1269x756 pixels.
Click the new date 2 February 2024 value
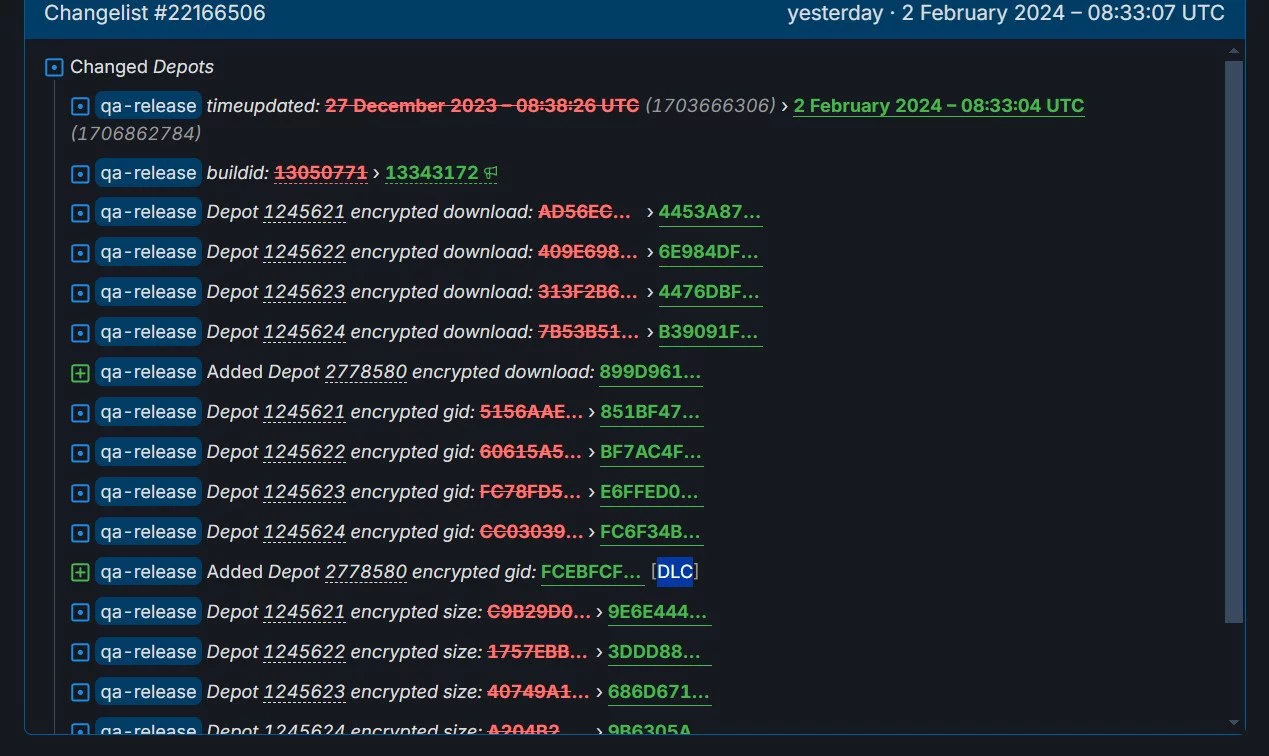938,105
